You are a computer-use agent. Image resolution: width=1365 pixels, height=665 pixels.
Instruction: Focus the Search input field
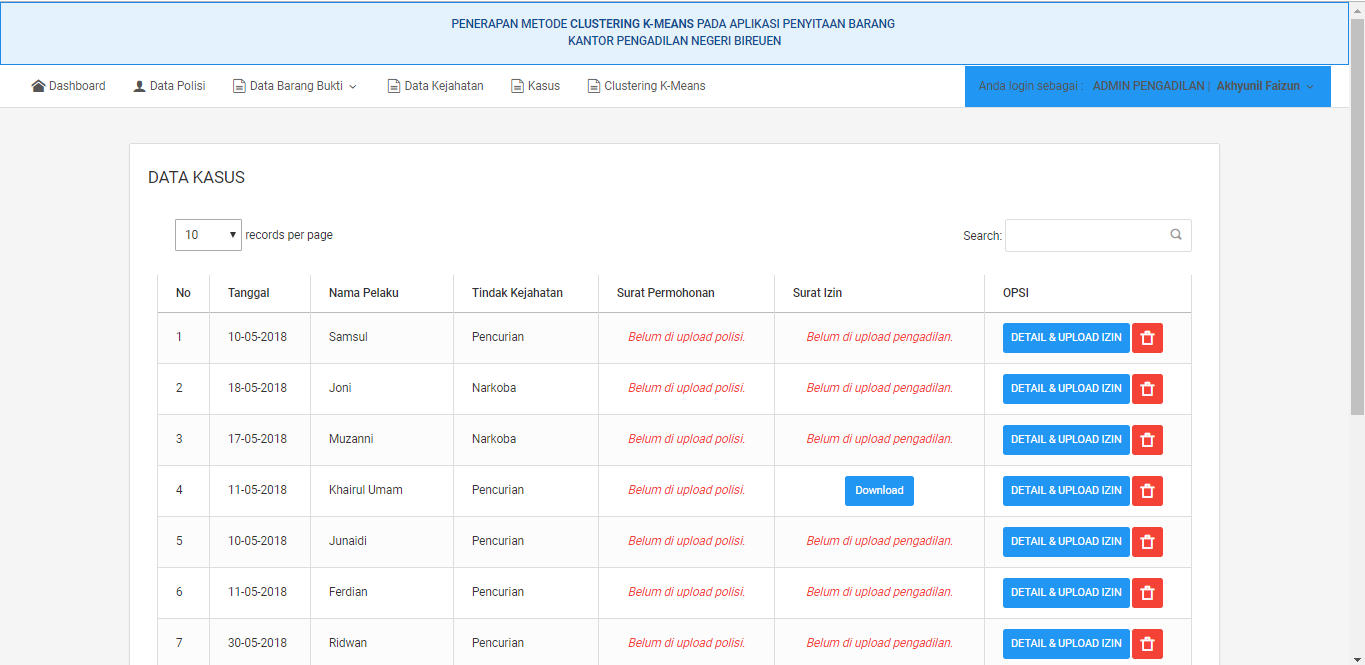coord(1098,235)
